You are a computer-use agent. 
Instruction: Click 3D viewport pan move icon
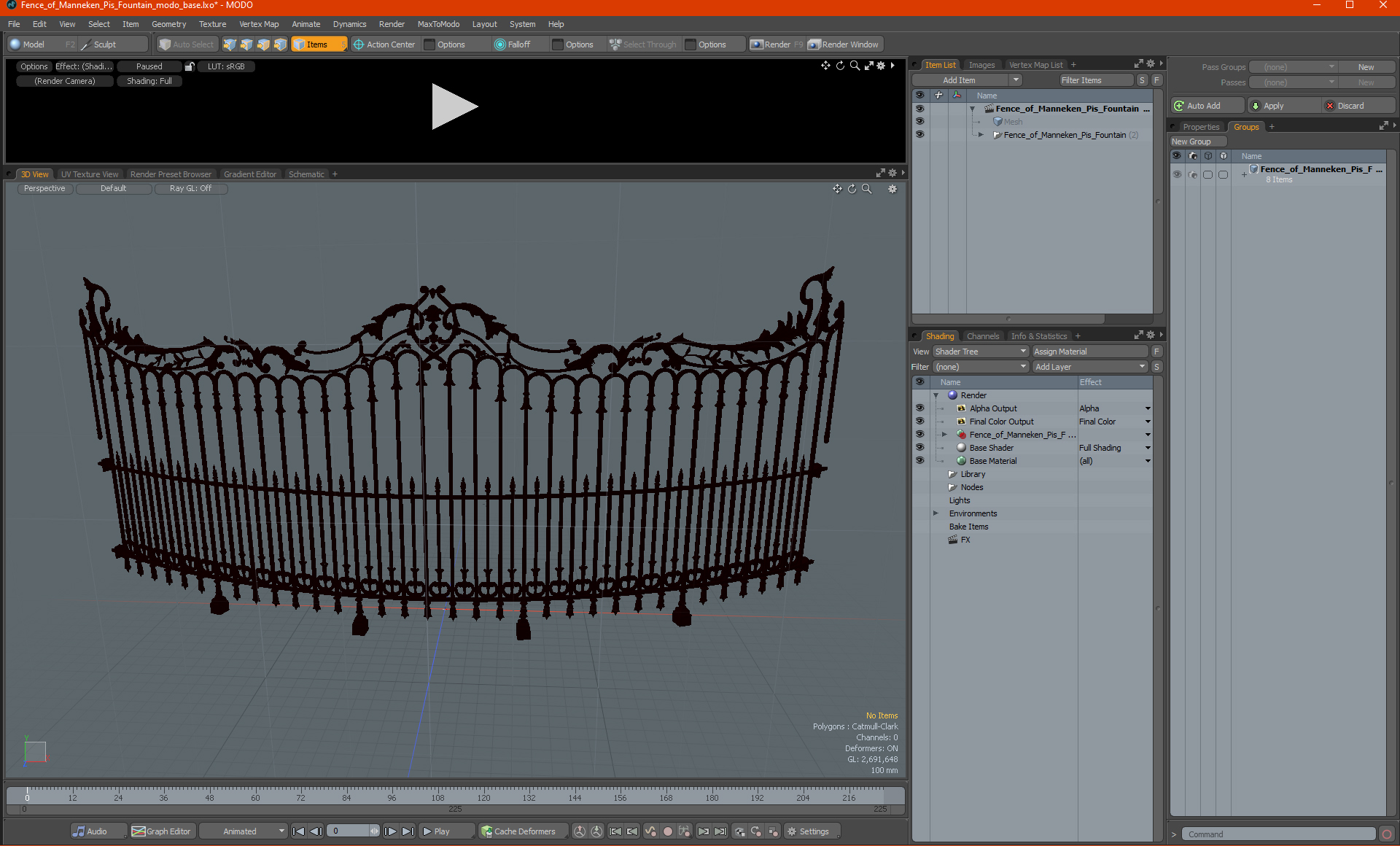point(837,189)
